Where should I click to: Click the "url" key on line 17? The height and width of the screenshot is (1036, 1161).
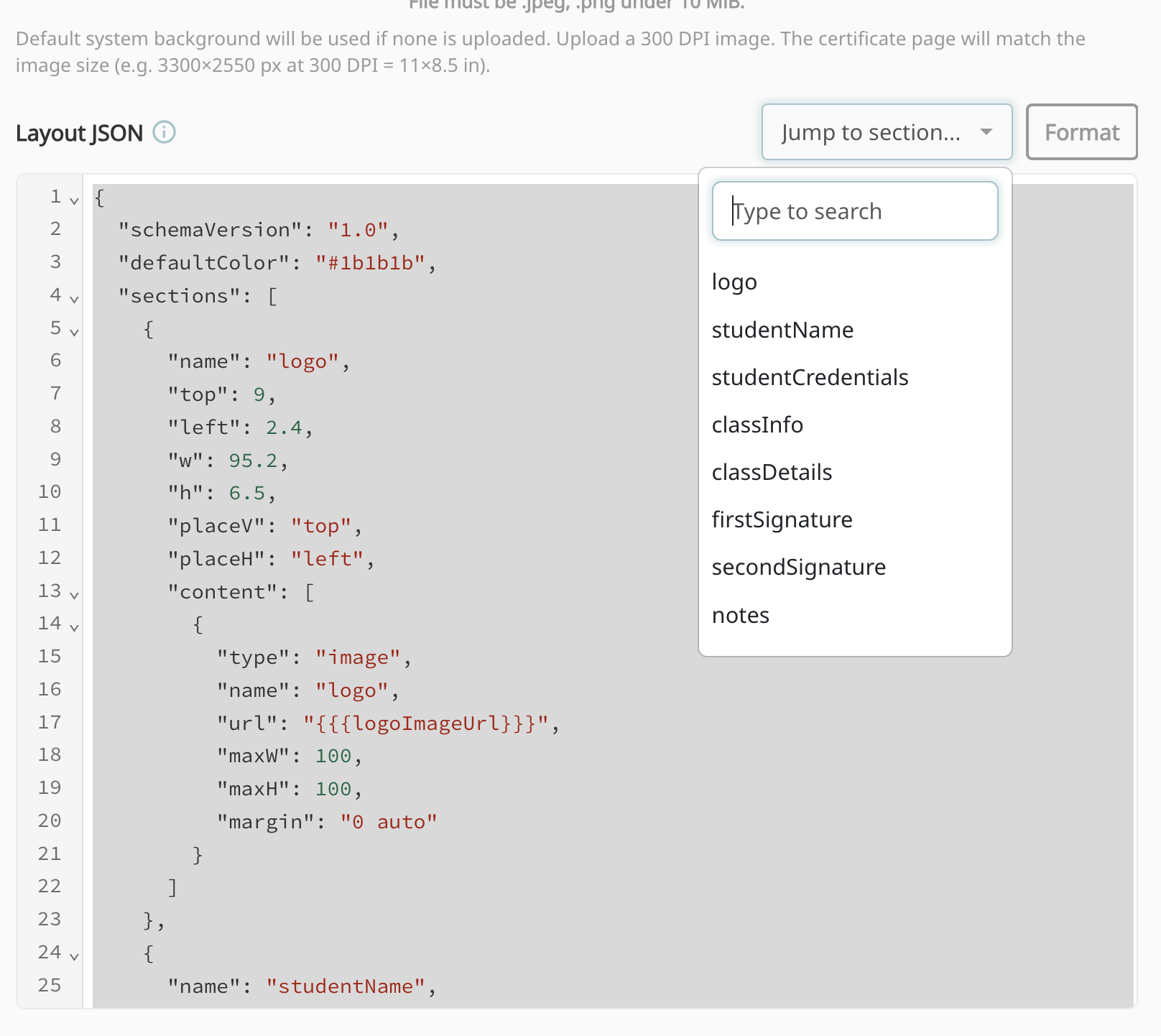pyautogui.click(x=247, y=723)
